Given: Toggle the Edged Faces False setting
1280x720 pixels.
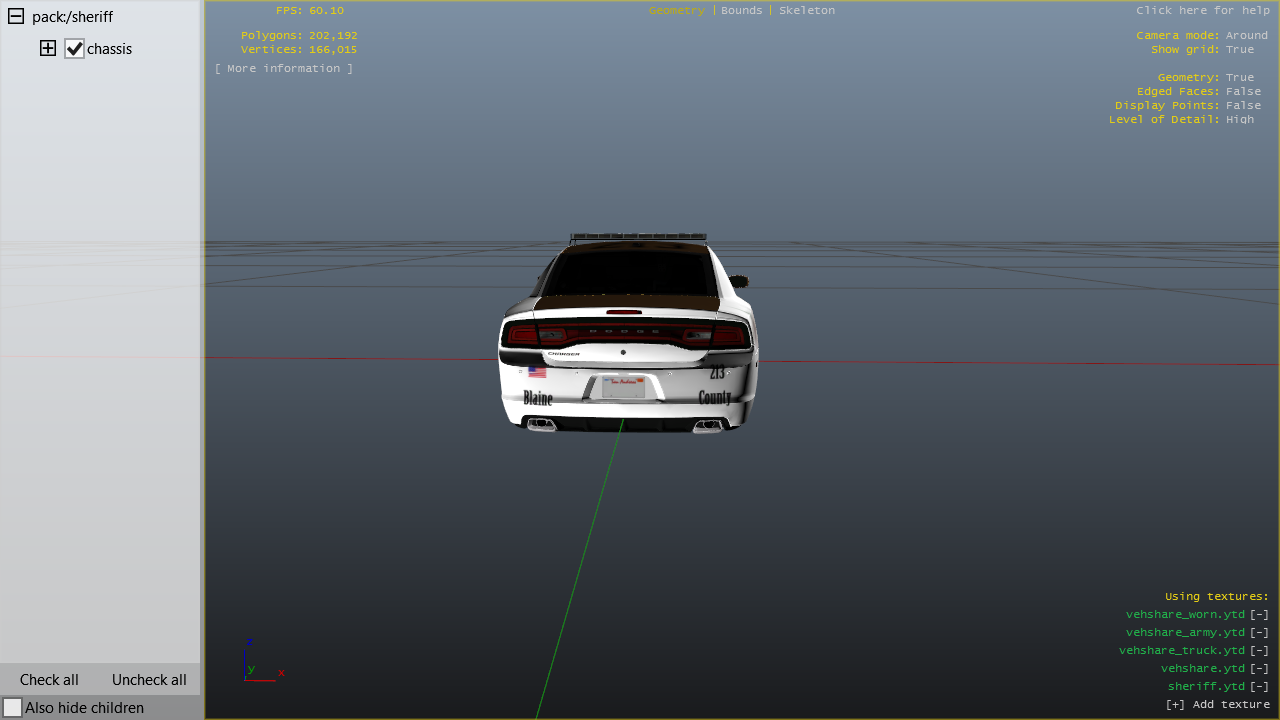Looking at the screenshot, I should (1243, 91).
